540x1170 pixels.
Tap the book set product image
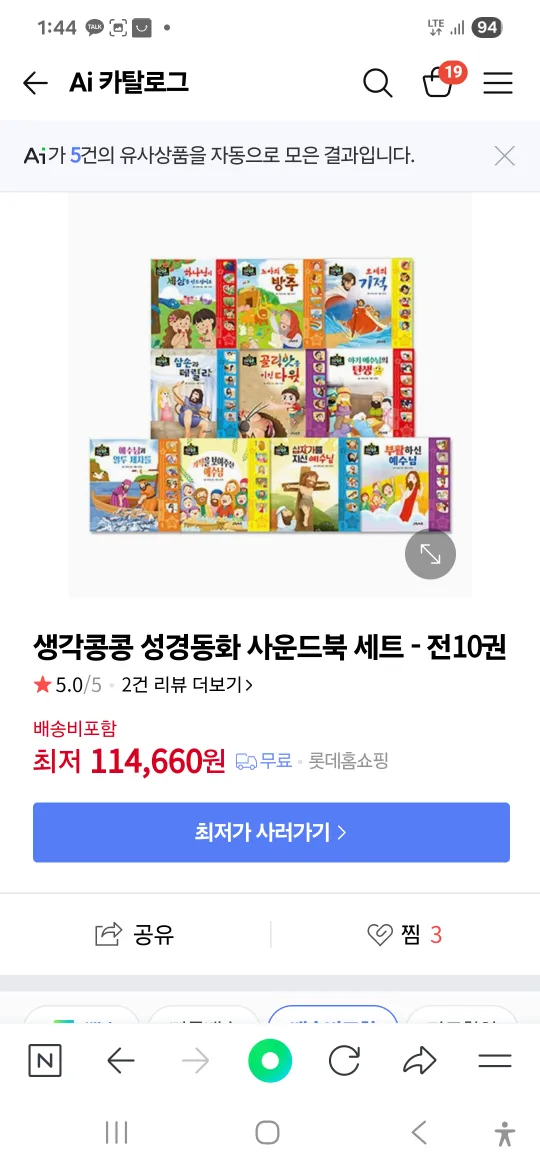[270, 395]
